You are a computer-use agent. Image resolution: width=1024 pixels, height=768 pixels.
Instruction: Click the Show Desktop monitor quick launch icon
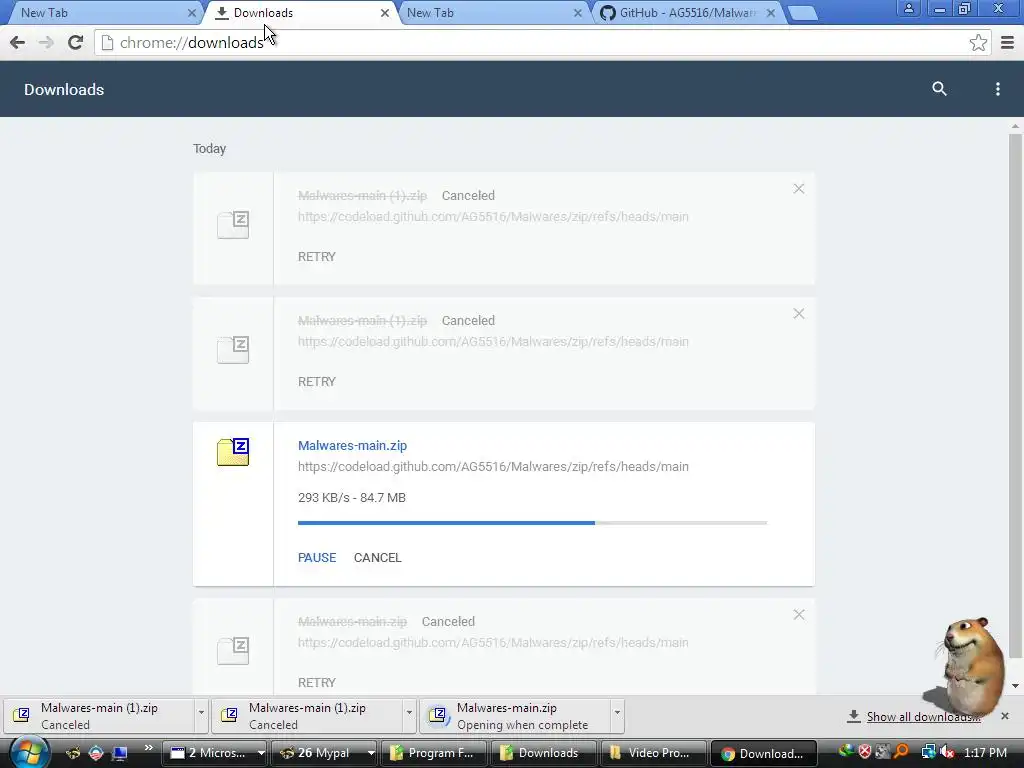pos(120,753)
